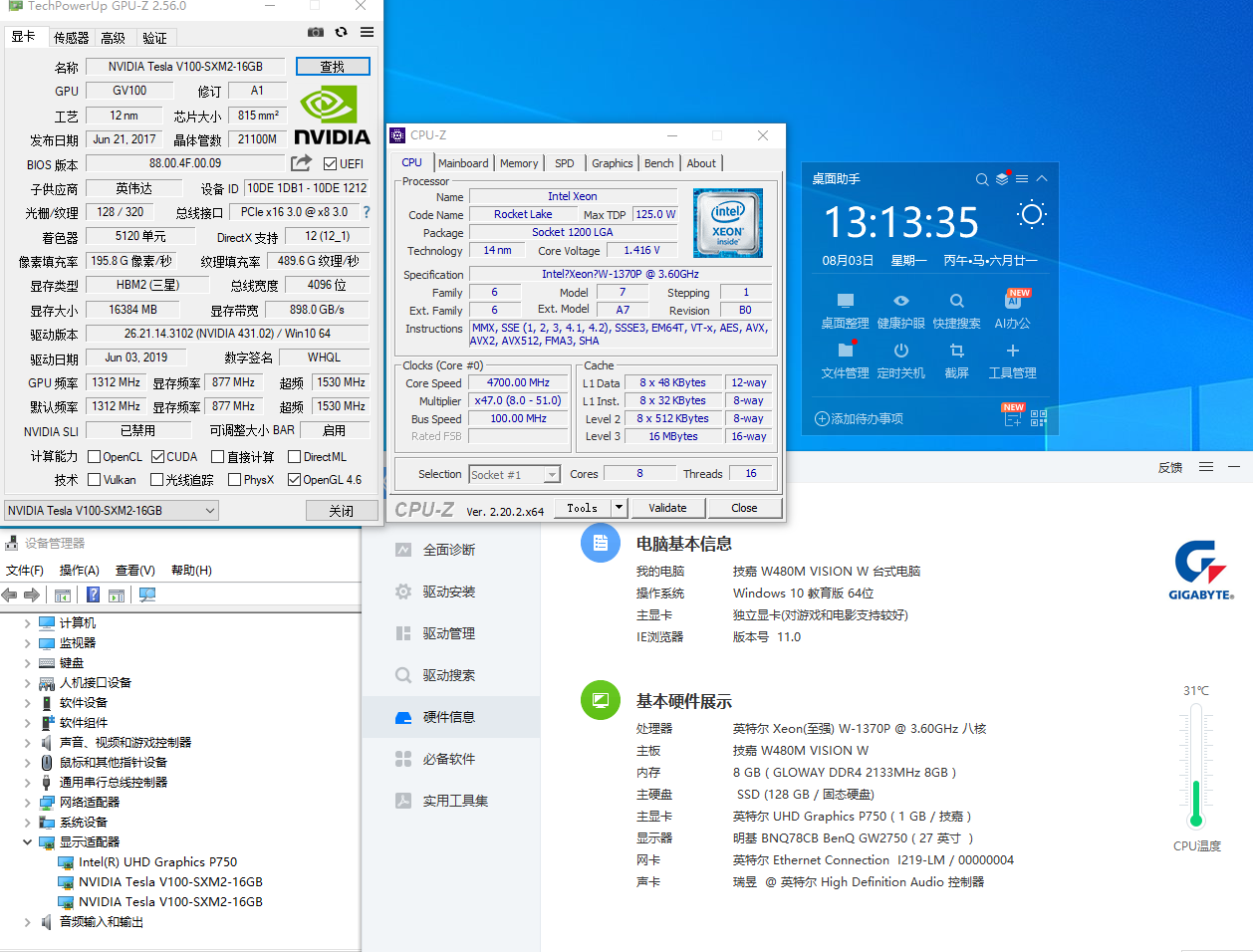The height and width of the screenshot is (952, 1253).
Task: Click Device Manager forward arrow icon
Action: 32,595
